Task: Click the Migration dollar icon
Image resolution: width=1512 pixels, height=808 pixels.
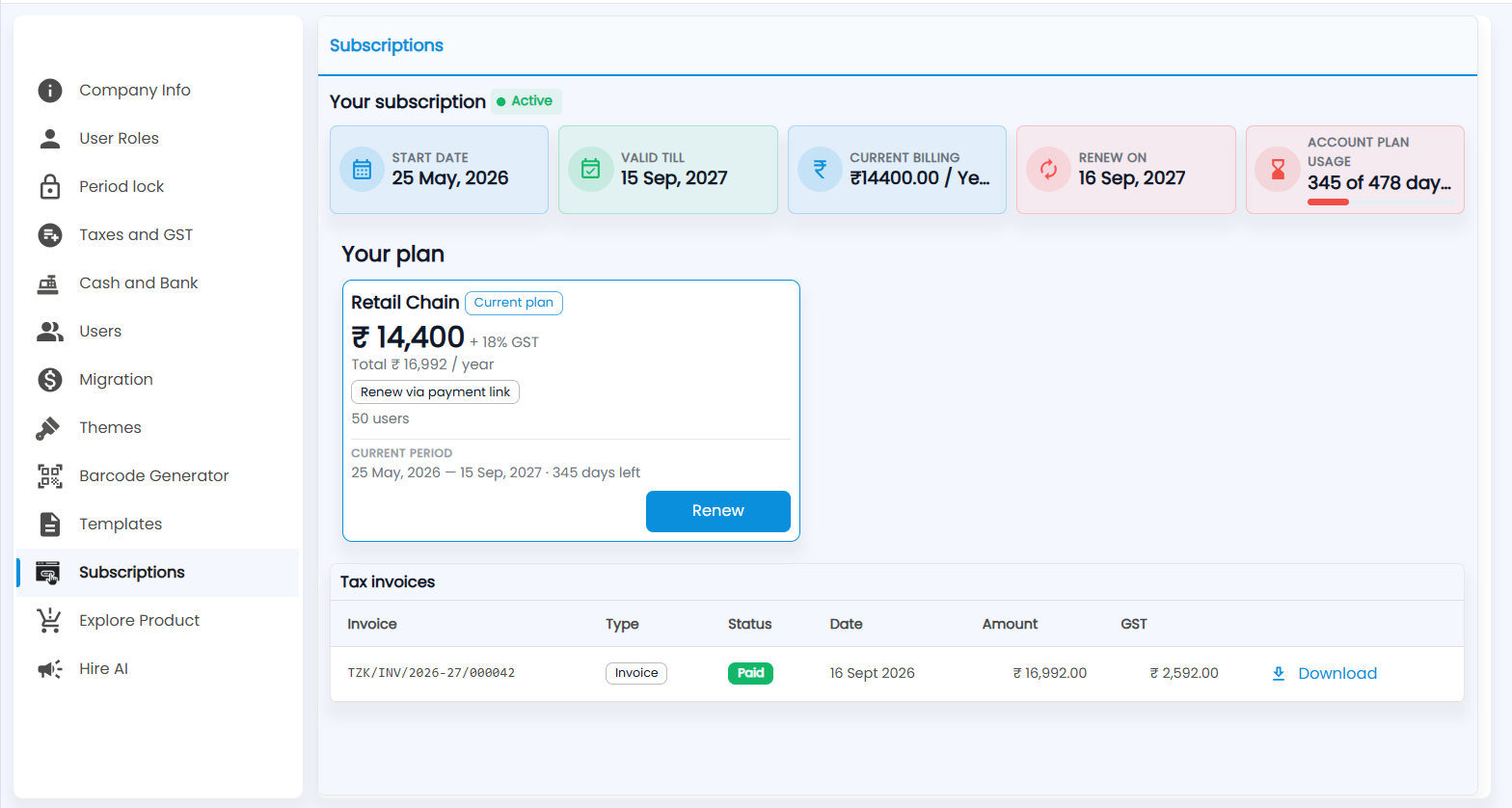Action: (x=50, y=380)
